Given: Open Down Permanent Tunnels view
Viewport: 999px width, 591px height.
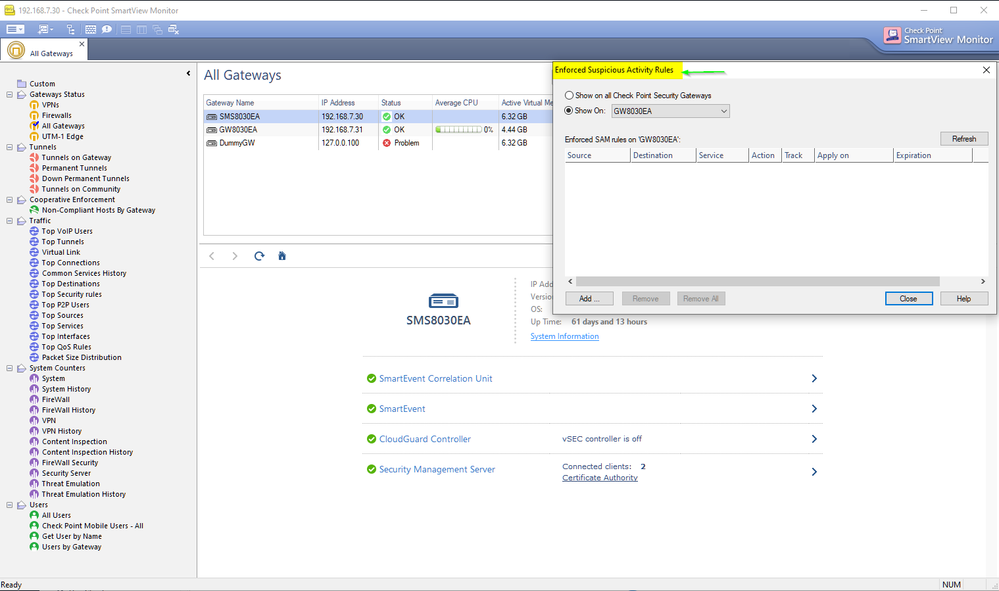Looking at the screenshot, I should click(x=85, y=178).
